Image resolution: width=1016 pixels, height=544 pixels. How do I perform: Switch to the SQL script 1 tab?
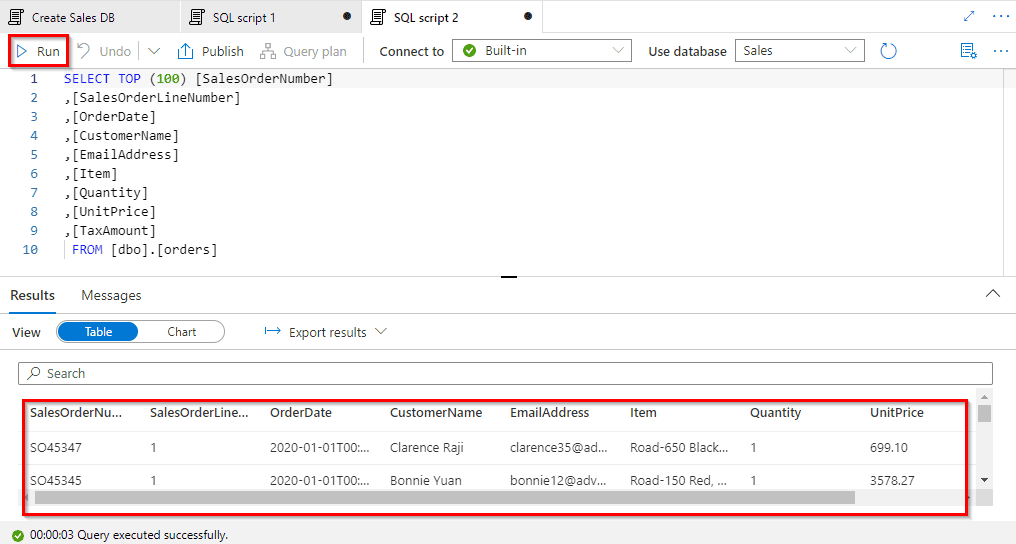[x=244, y=18]
